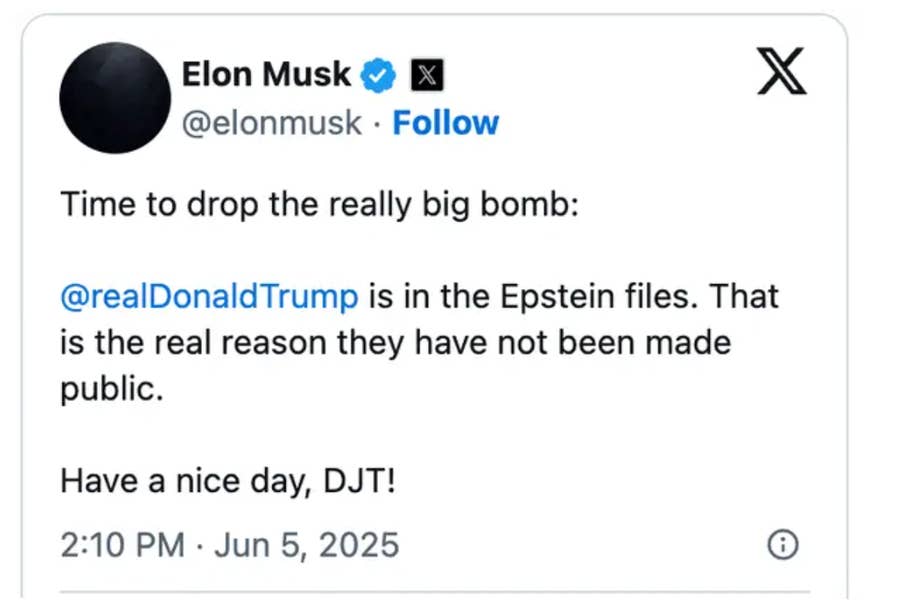
Task: Open the tweet timestamp link
Action: pyautogui.click(x=228, y=544)
